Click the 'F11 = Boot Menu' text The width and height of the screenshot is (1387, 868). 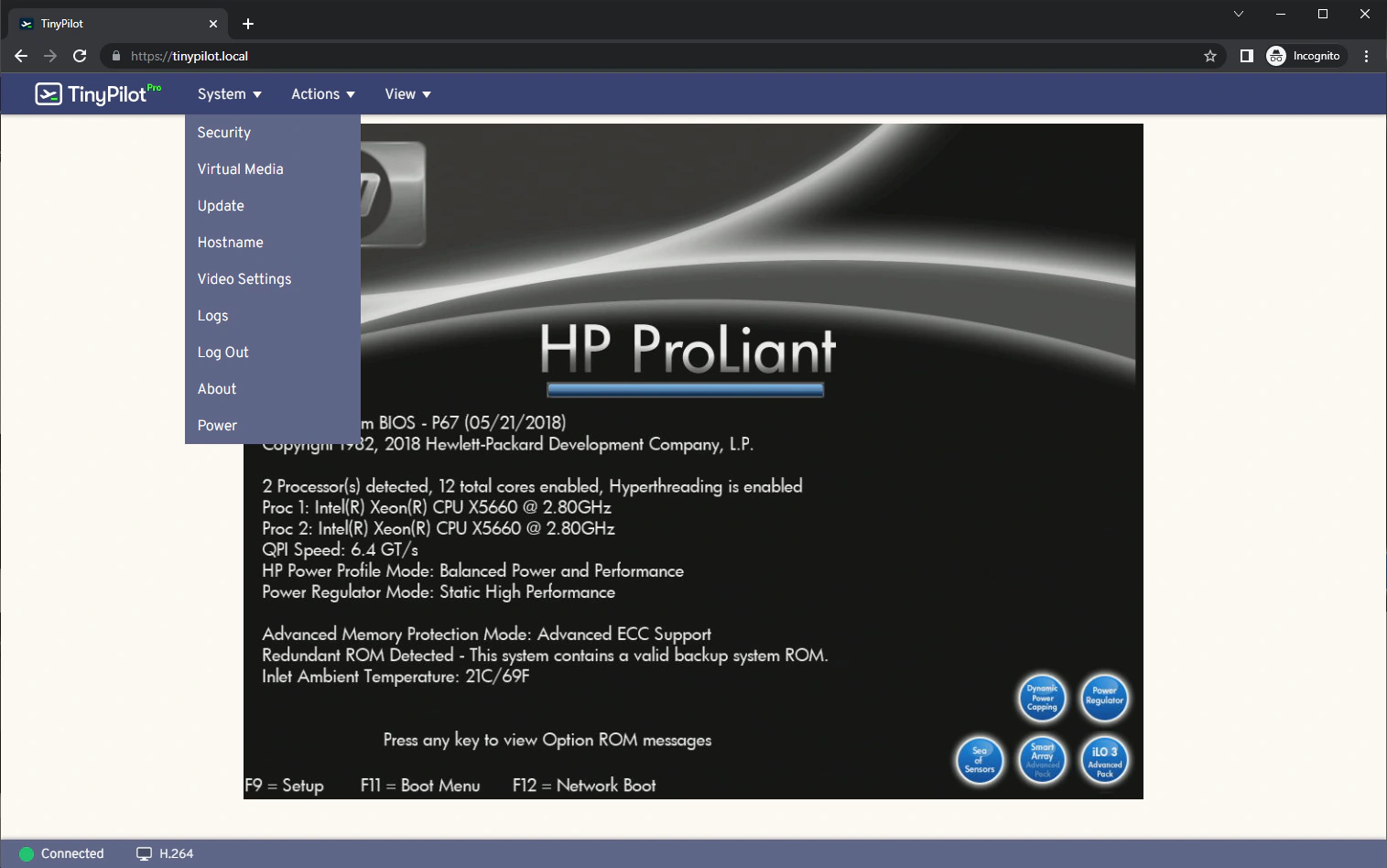pos(420,786)
